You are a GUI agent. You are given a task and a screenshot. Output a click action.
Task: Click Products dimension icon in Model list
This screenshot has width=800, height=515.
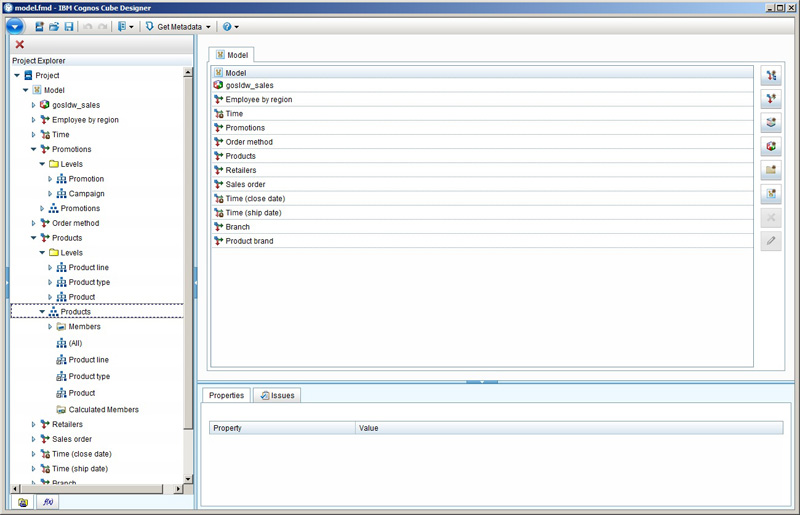(218, 156)
